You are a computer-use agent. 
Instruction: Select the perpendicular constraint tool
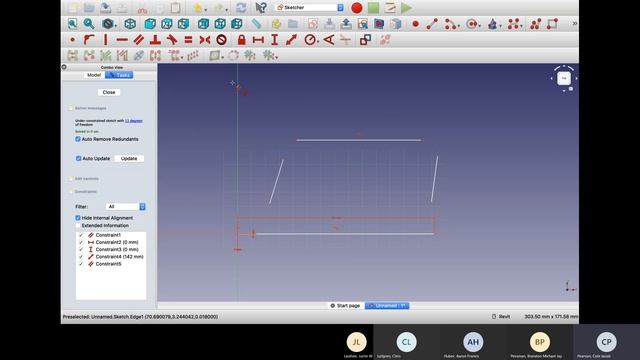pyautogui.click(x=155, y=40)
